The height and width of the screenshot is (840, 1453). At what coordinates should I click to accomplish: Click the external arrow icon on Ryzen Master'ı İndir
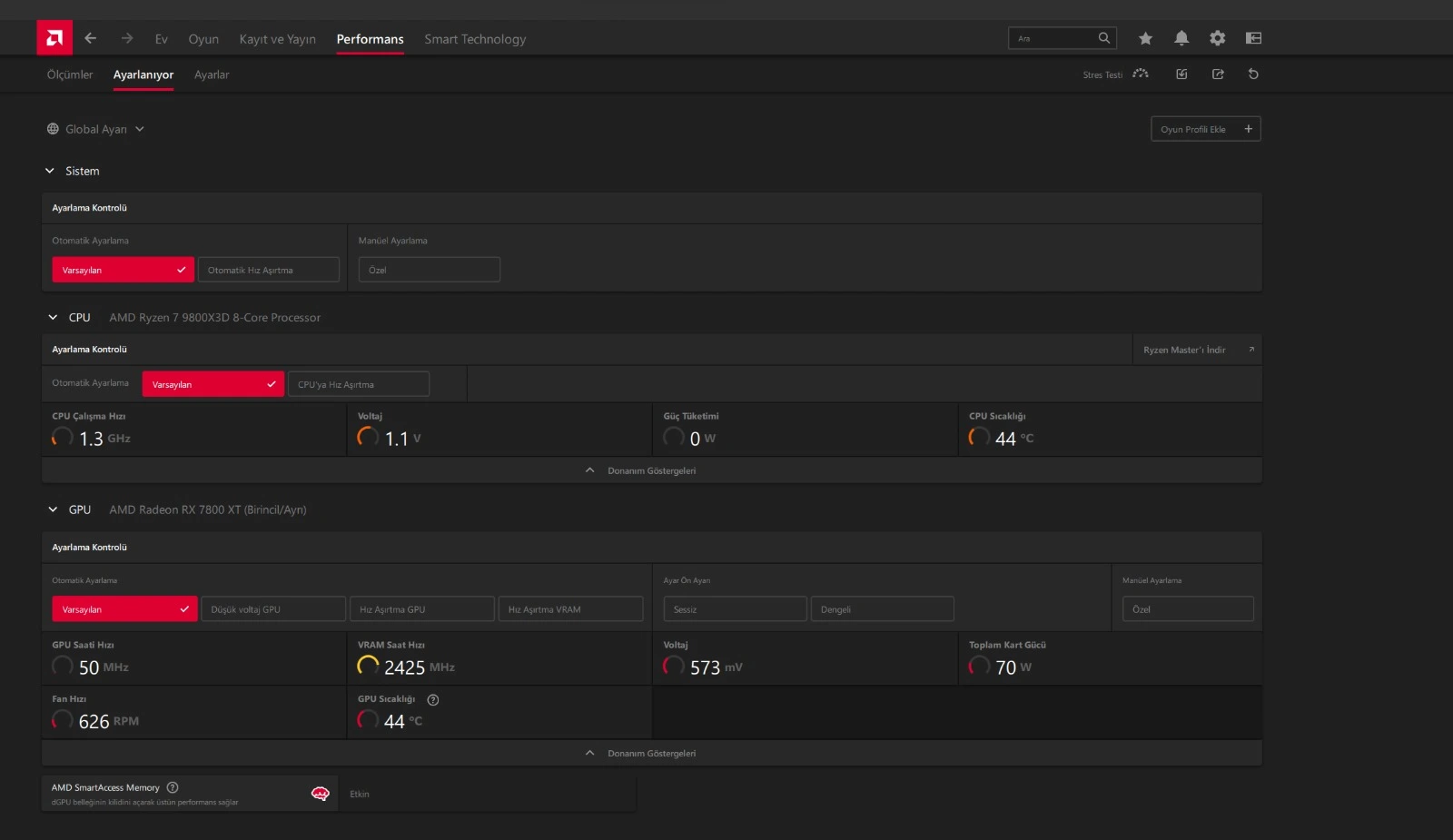[1251, 350]
